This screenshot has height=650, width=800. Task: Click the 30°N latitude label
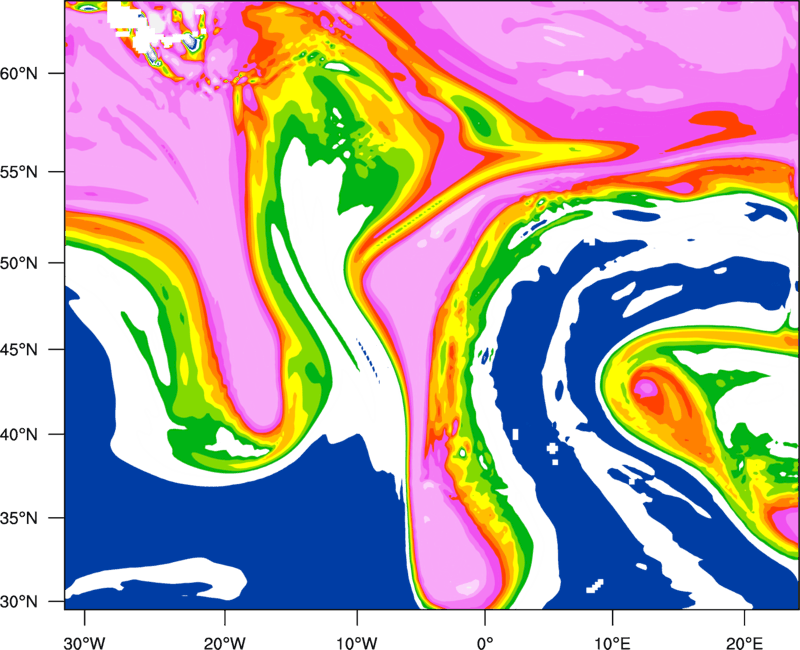[19, 602]
